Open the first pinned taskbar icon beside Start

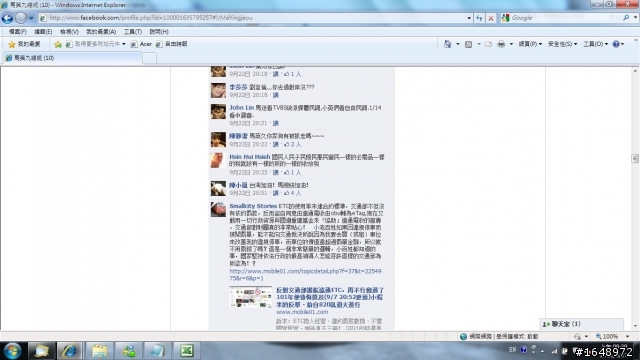coord(41,351)
